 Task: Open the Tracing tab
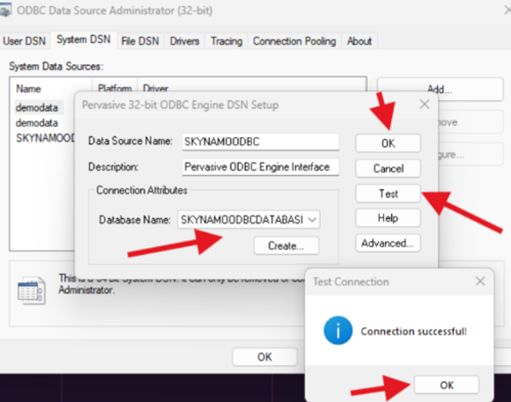[226, 41]
